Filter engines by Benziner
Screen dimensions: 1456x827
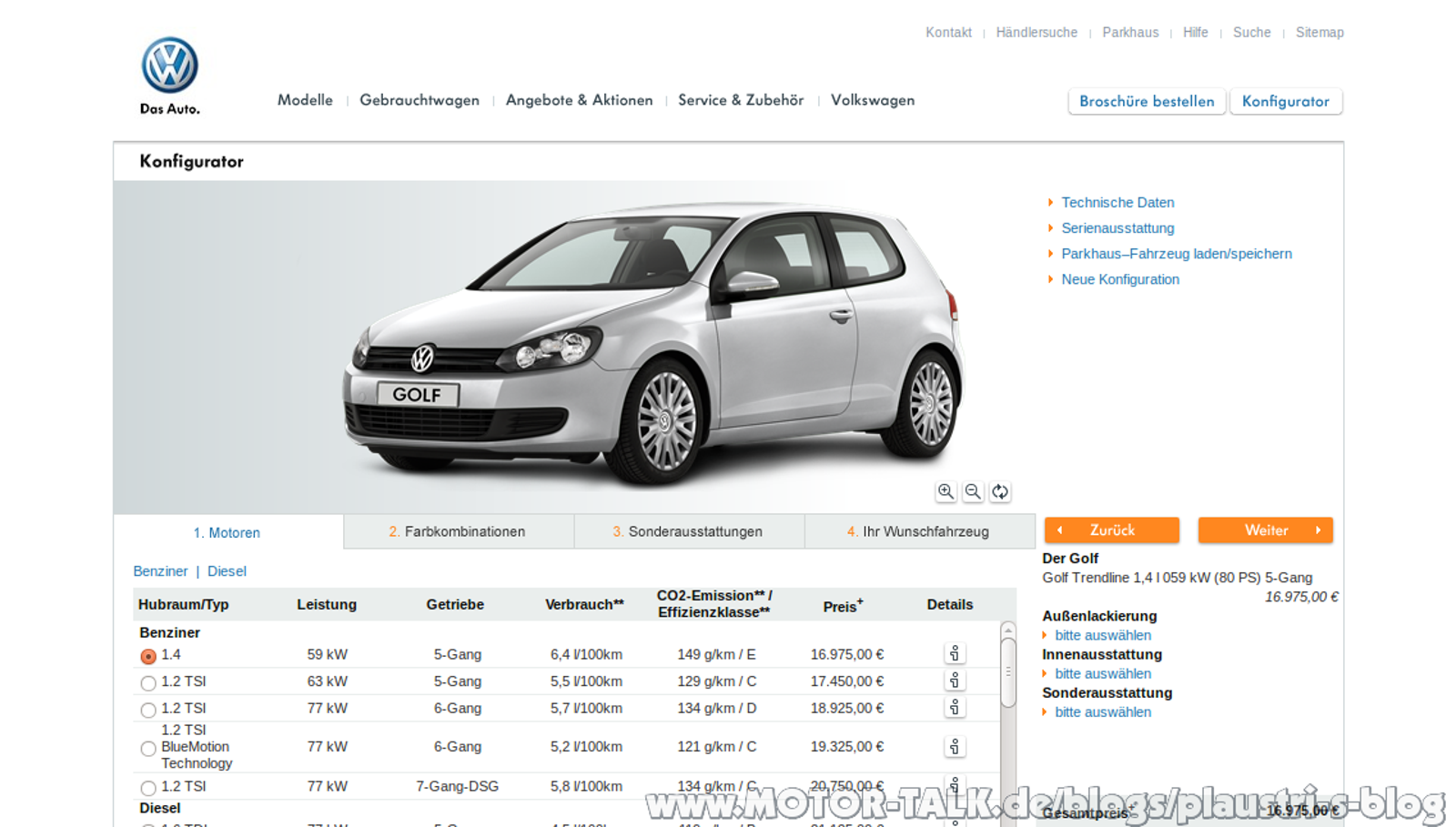pyautogui.click(x=160, y=571)
